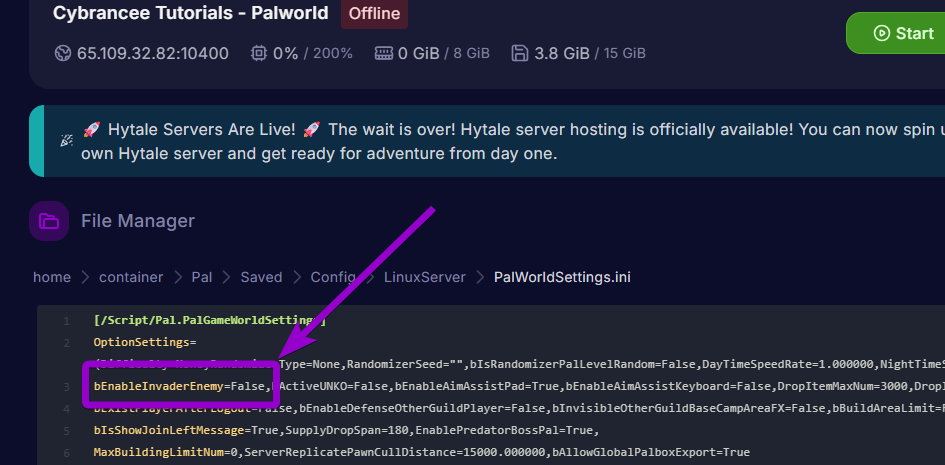Click the Offline status badge
This screenshot has height=465, width=945.
coord(374,14)
